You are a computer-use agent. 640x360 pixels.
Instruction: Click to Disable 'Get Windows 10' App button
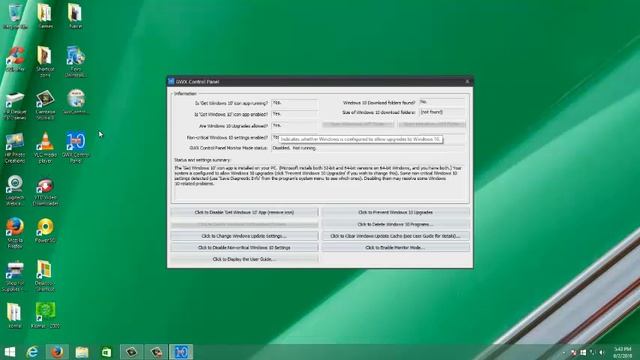[244, 212]
